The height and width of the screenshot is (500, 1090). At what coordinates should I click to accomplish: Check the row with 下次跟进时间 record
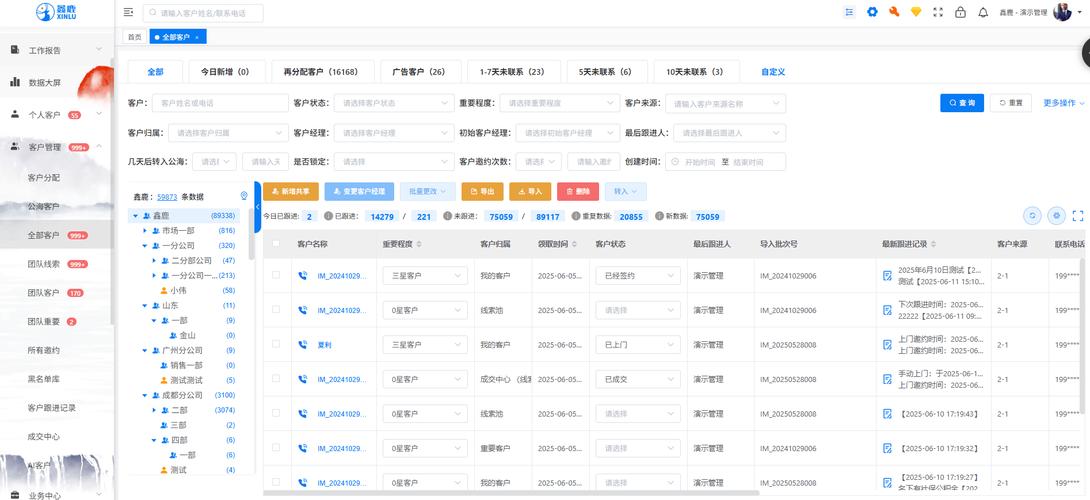coord(276,309)
